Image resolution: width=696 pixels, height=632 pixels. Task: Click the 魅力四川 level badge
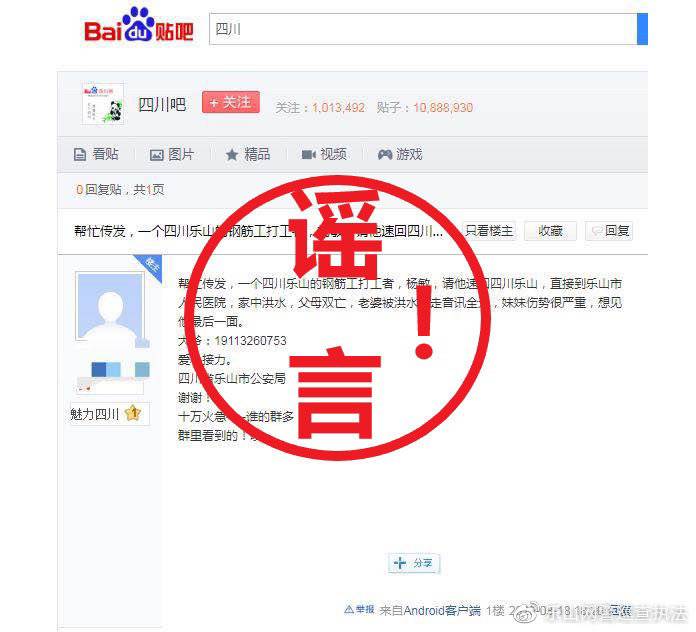[110, 414]
